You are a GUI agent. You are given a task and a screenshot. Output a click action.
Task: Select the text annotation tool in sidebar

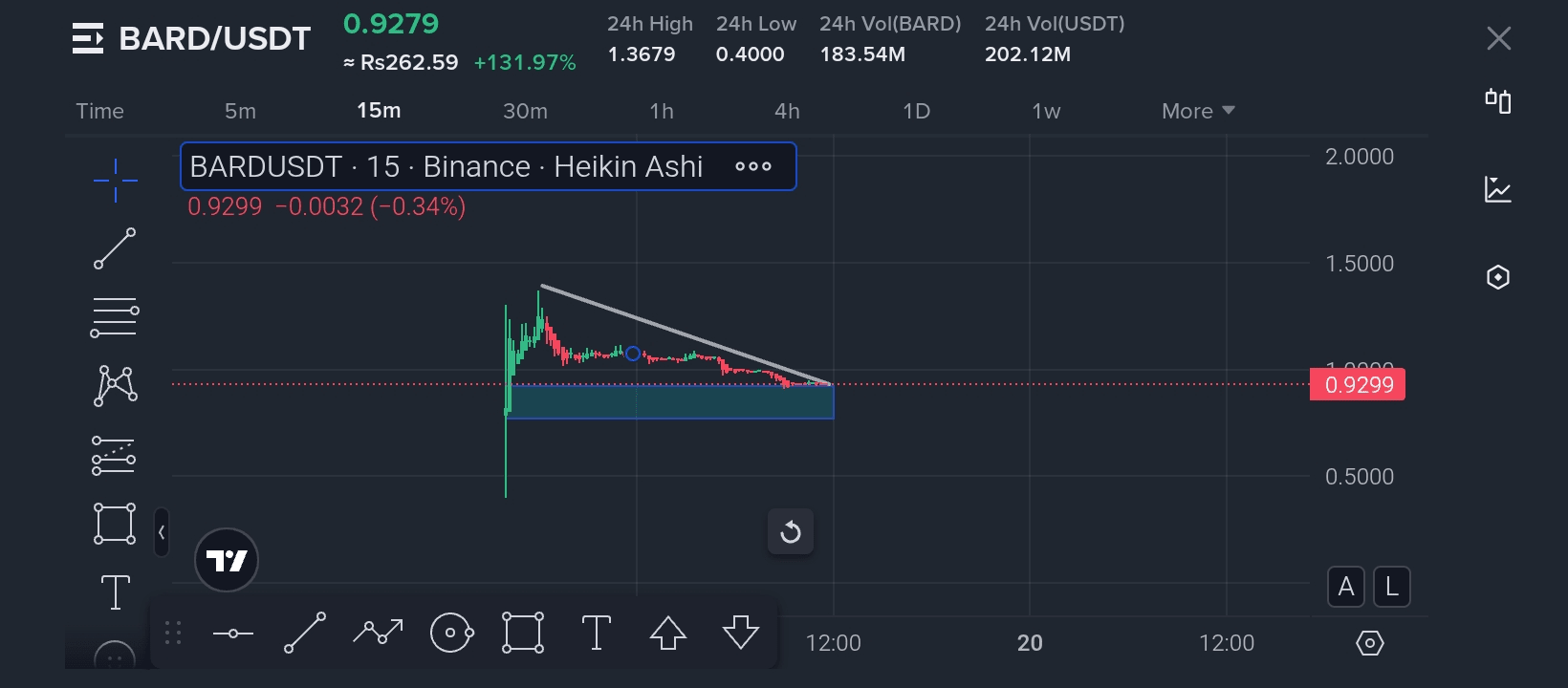tap(116, 592)
